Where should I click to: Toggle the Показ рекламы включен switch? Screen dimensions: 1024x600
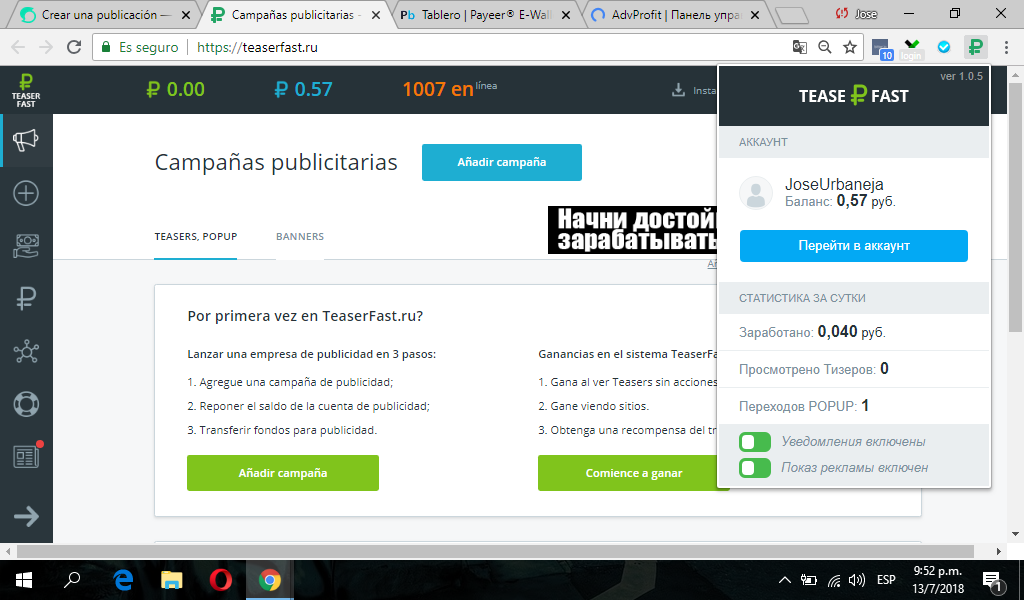pyautogui.click(x=755, y=467)
